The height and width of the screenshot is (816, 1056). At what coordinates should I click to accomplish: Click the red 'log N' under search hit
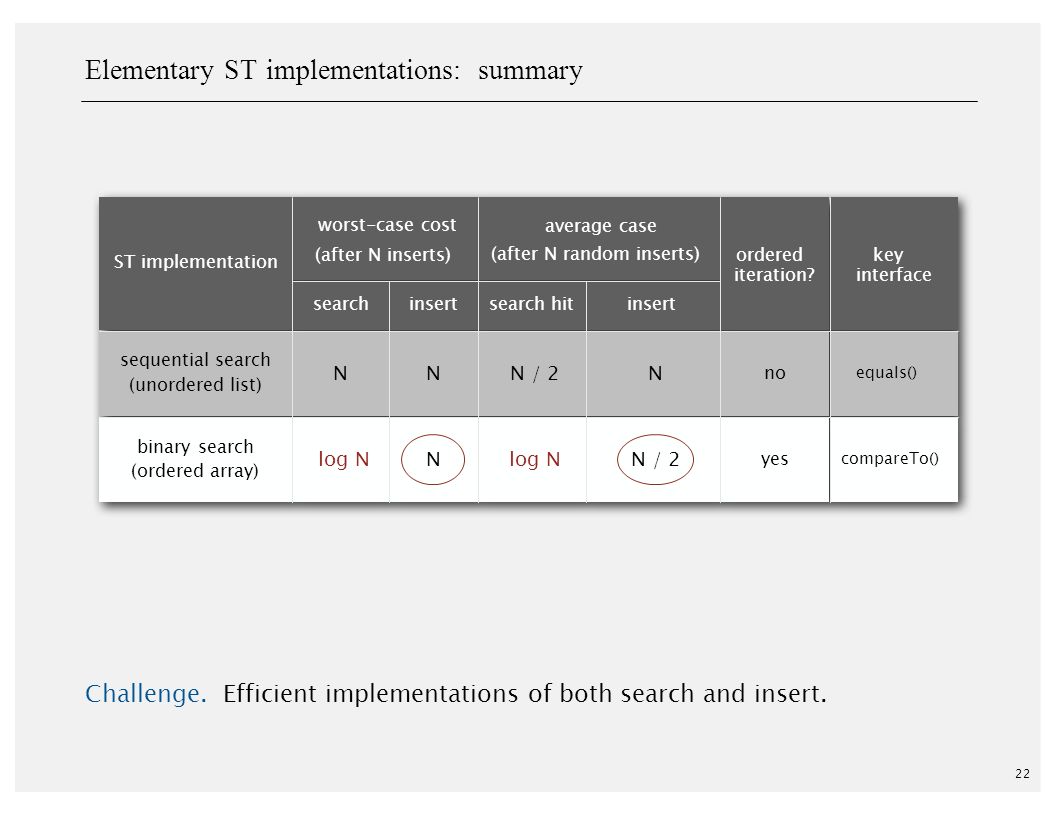coord(535,459)
